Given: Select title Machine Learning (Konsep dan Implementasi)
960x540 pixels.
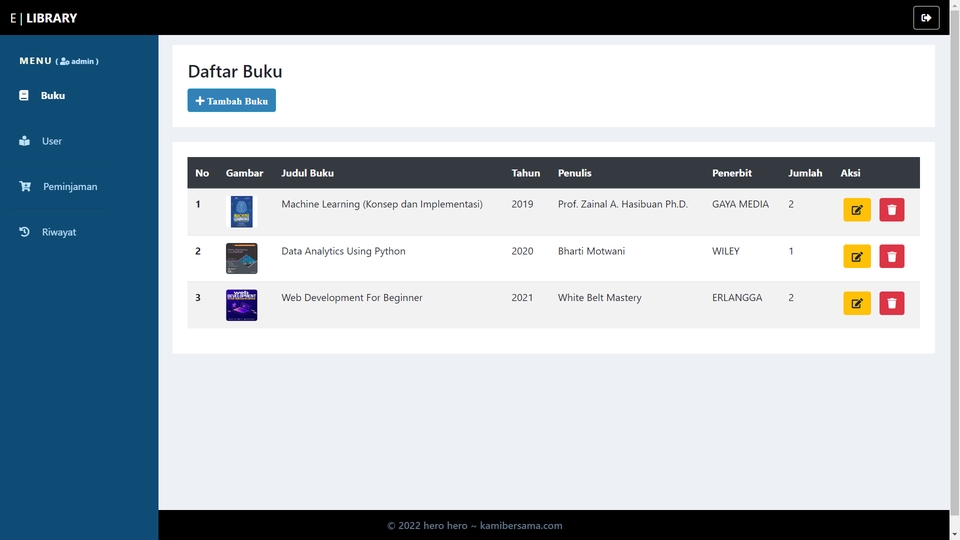Looking at the screenshot, I should point(381,204).
